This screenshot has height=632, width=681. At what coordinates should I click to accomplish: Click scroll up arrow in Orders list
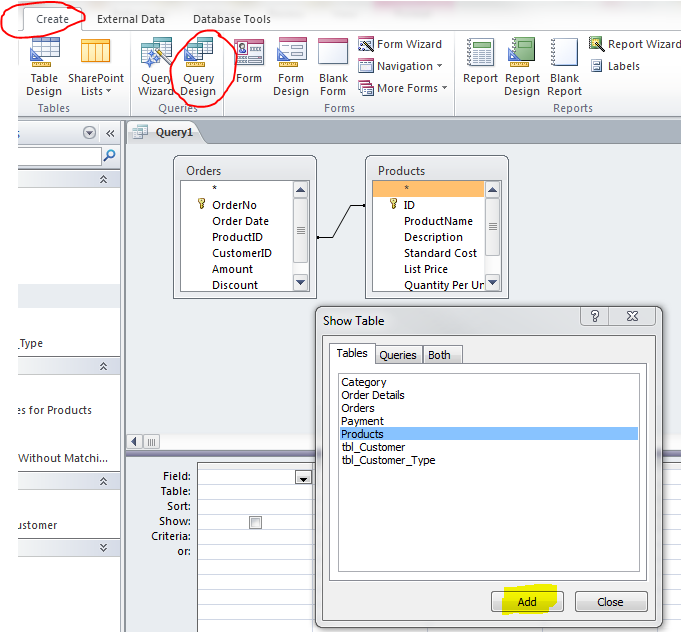click(x=301, y=190)
